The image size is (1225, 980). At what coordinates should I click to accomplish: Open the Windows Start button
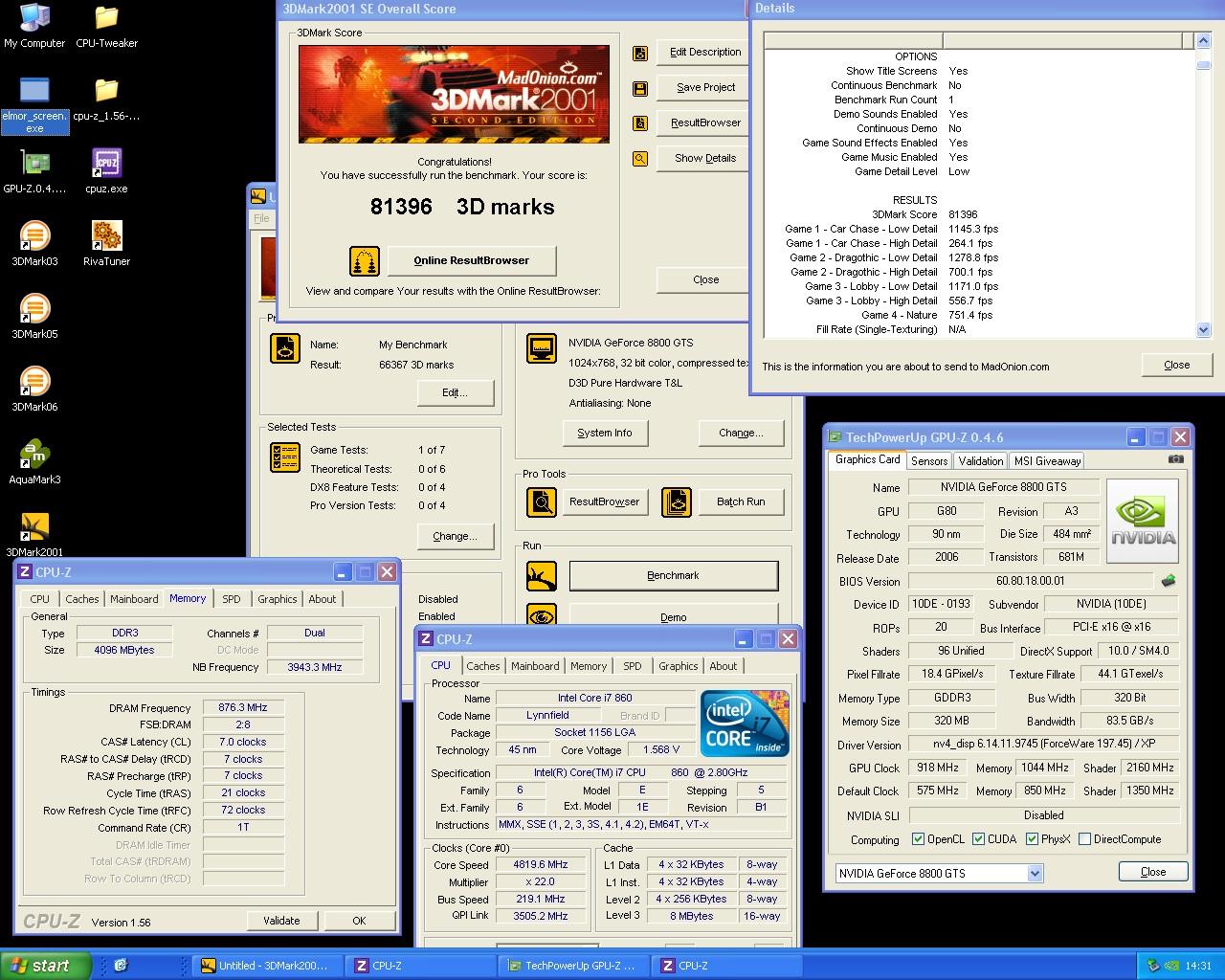(46, 966)
